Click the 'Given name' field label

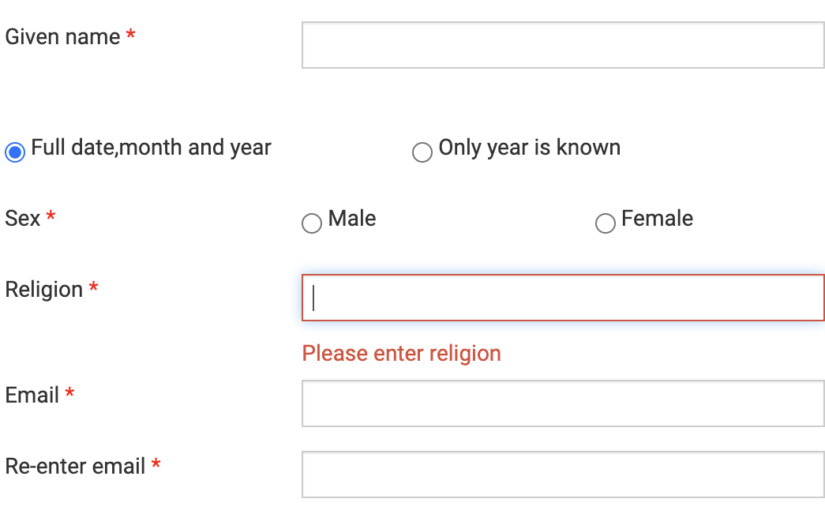click(x=62, y=37)
